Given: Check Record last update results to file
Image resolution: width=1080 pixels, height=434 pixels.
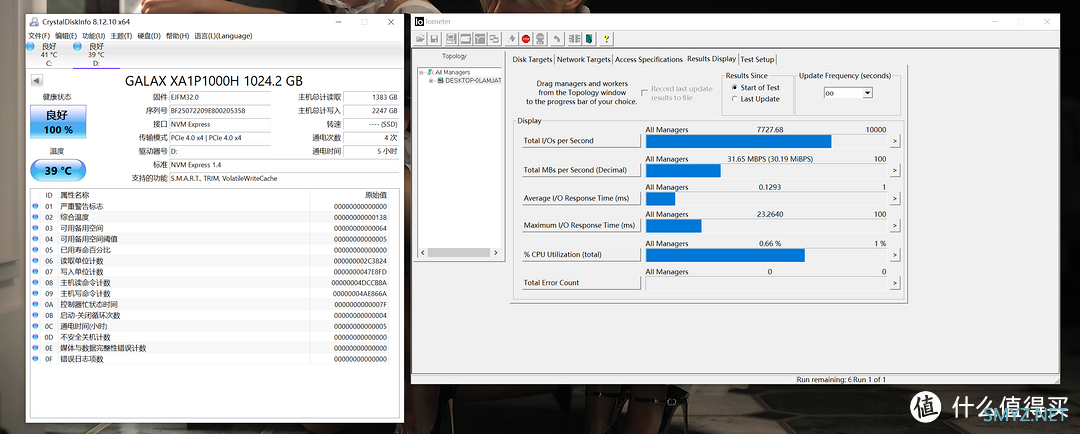Looking at the screenshot, I should [x=645, y=91].
